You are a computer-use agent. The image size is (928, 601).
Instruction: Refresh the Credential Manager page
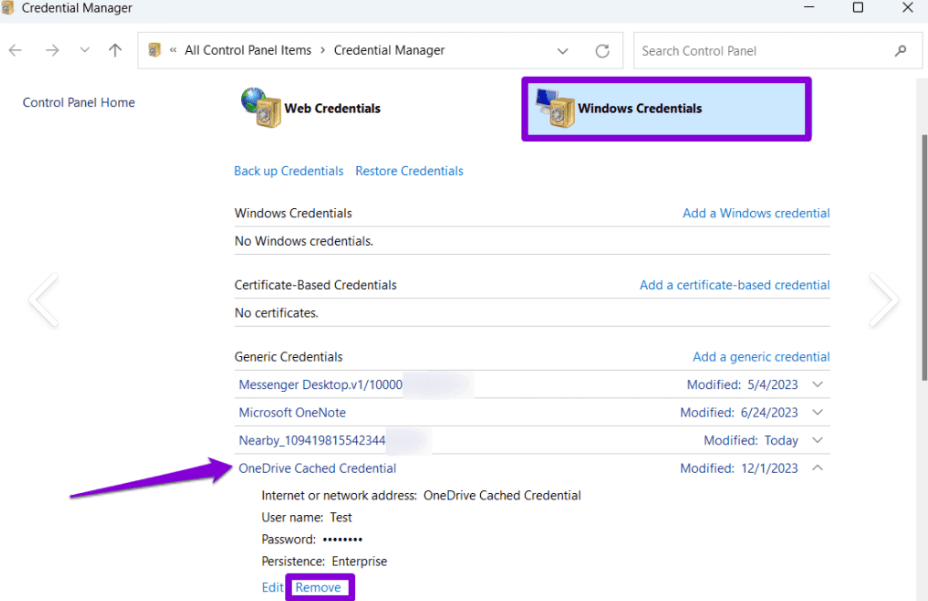602,51
